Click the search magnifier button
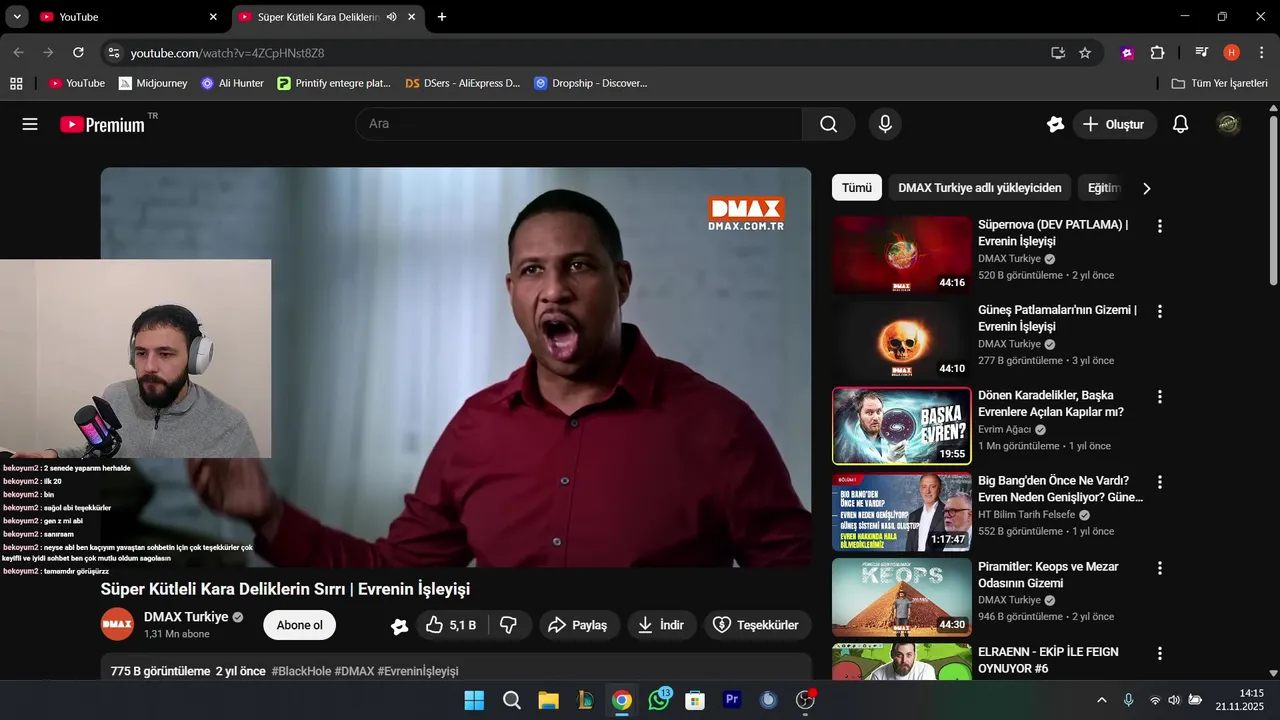The image size is (1280, 720). tap(828, 124)
